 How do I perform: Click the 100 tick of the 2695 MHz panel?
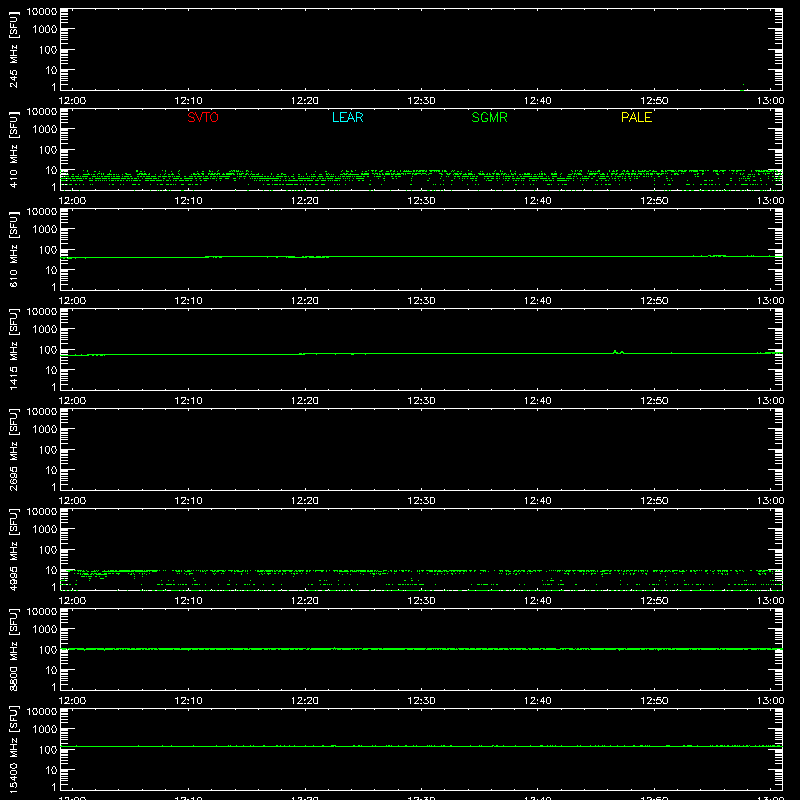(x=48, y=449)
